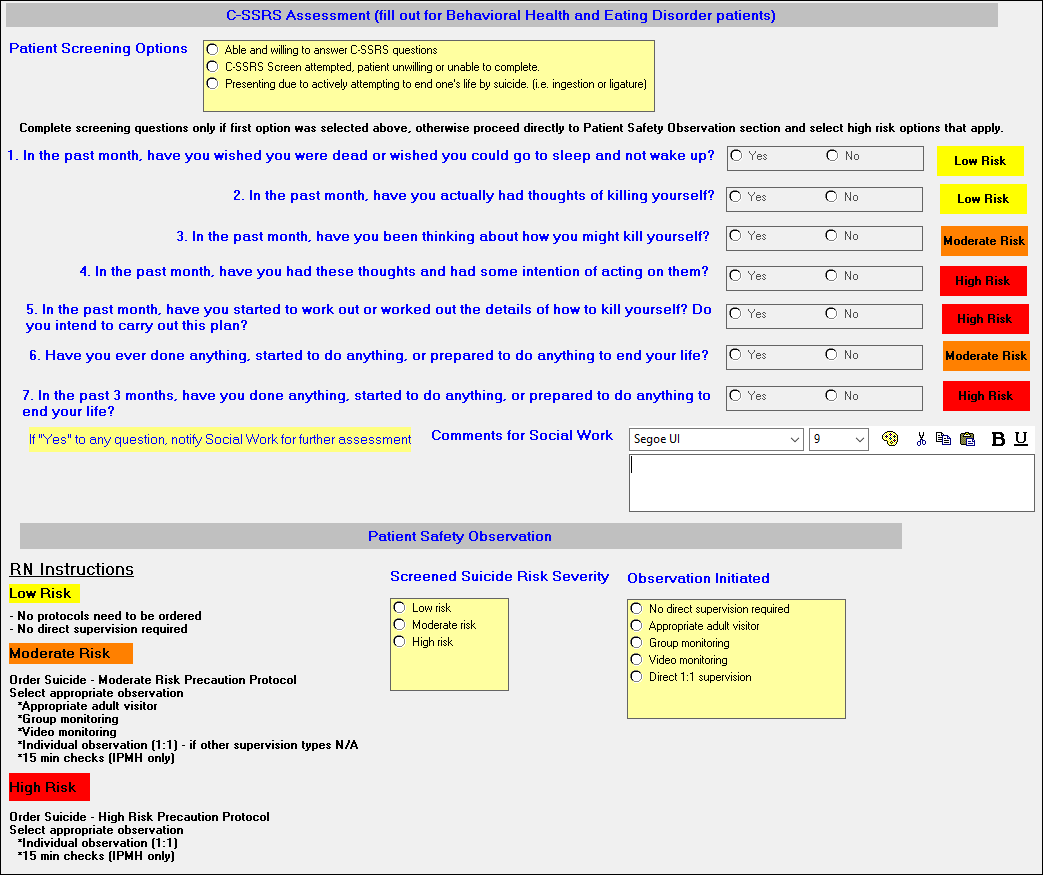
Task: Click the Low Risk label beside question 1
Action: click(980, 161)
